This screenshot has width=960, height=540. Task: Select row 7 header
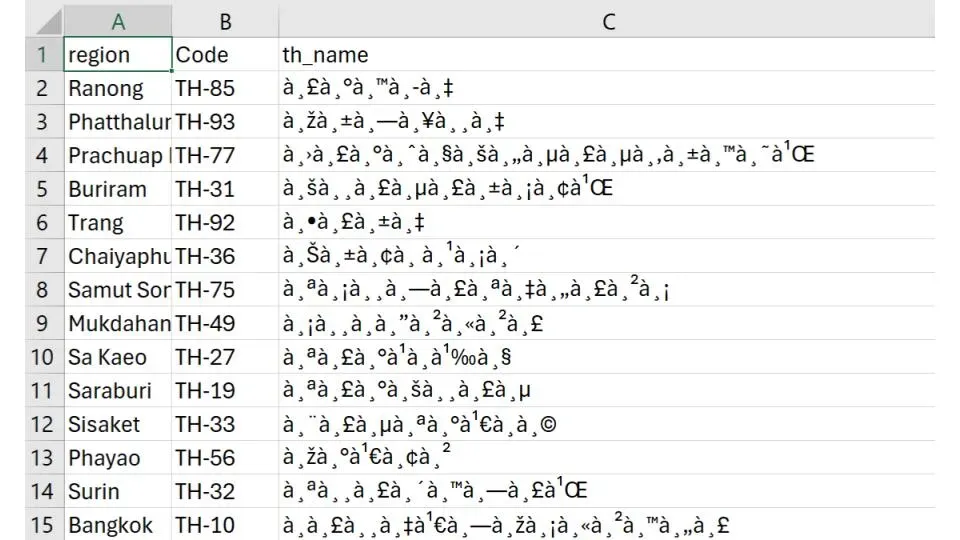(44, 257)
